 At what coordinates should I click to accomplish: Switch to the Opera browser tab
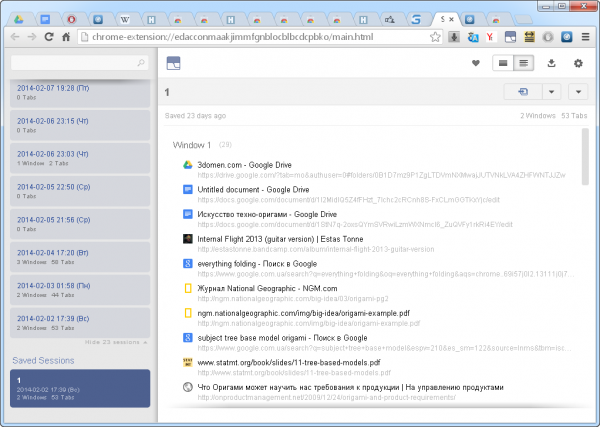tap(72, 19)
